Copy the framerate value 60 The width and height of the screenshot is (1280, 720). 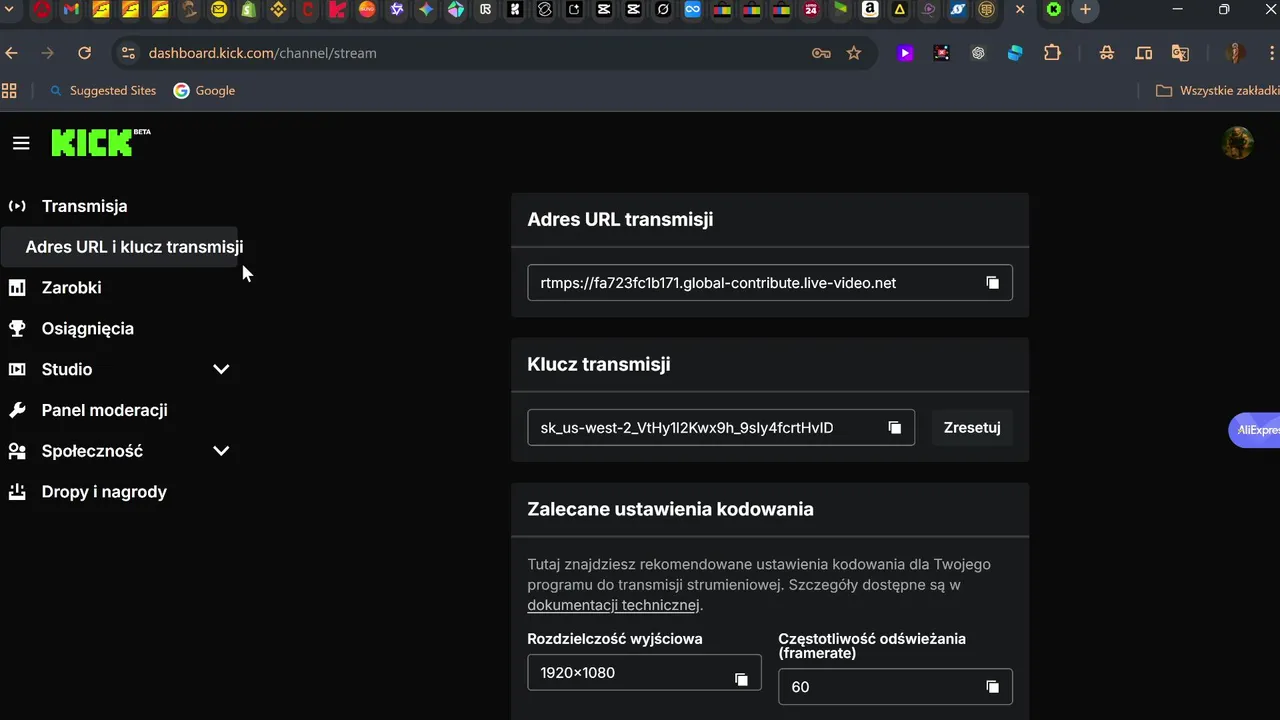[x=992, y=687]
